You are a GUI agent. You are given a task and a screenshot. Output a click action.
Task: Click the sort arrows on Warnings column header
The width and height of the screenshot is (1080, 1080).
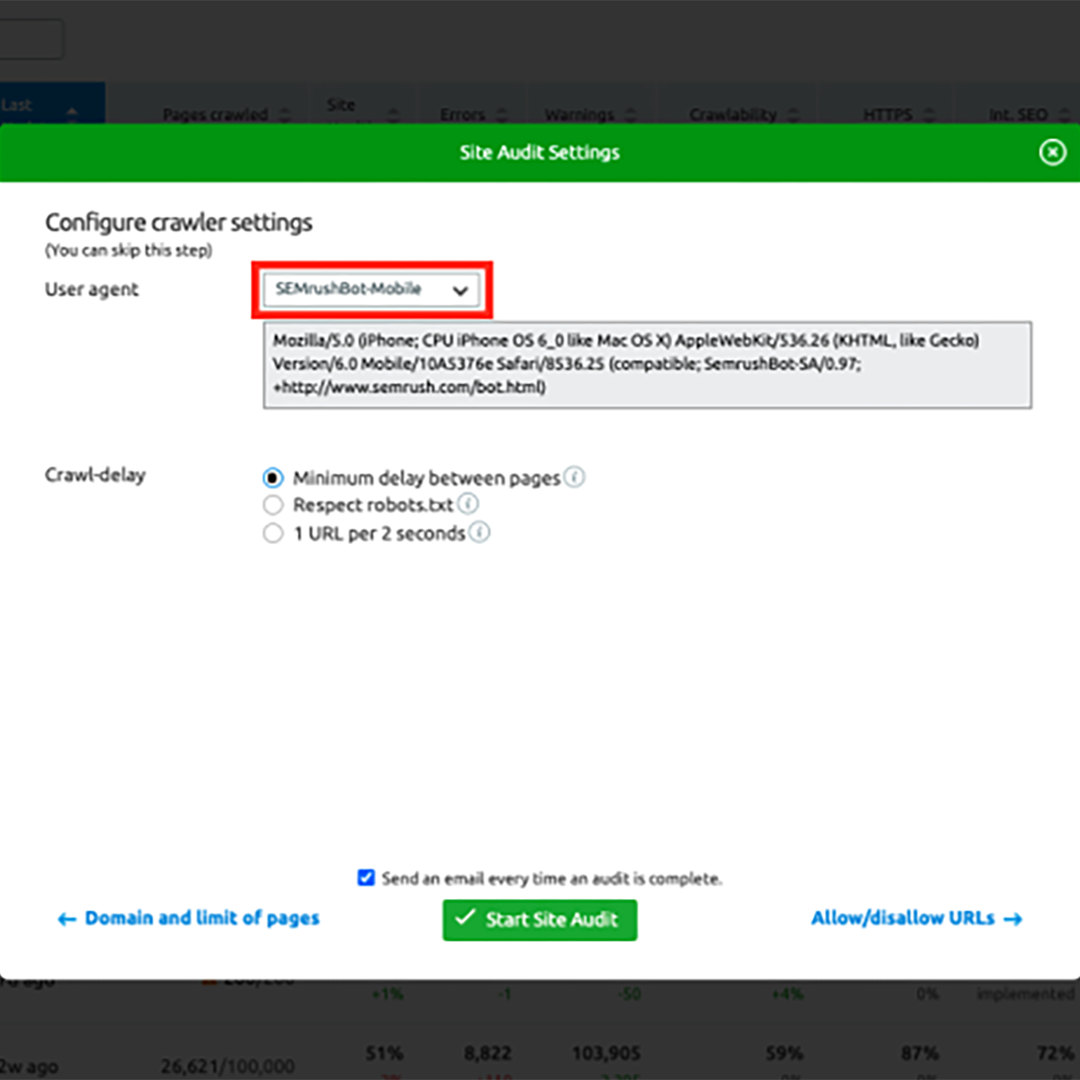pyautogui.click(x=632, y=114)
